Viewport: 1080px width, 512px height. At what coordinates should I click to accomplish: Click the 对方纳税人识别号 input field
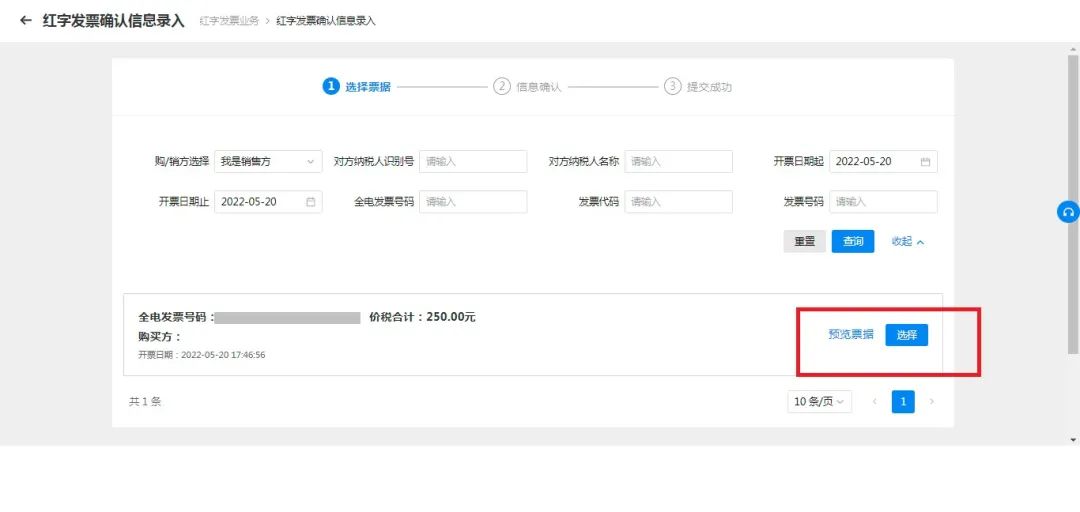coord(472,162)
